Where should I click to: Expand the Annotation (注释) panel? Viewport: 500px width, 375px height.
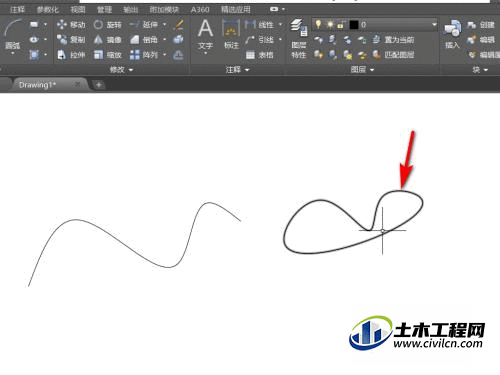click(237, 69)
